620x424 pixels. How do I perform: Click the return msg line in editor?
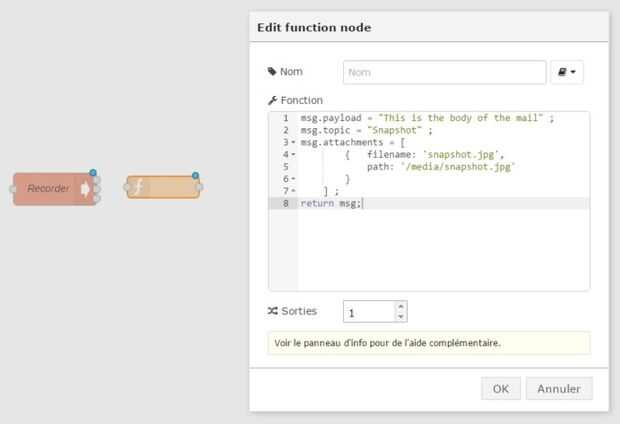(x=331, y=202)
